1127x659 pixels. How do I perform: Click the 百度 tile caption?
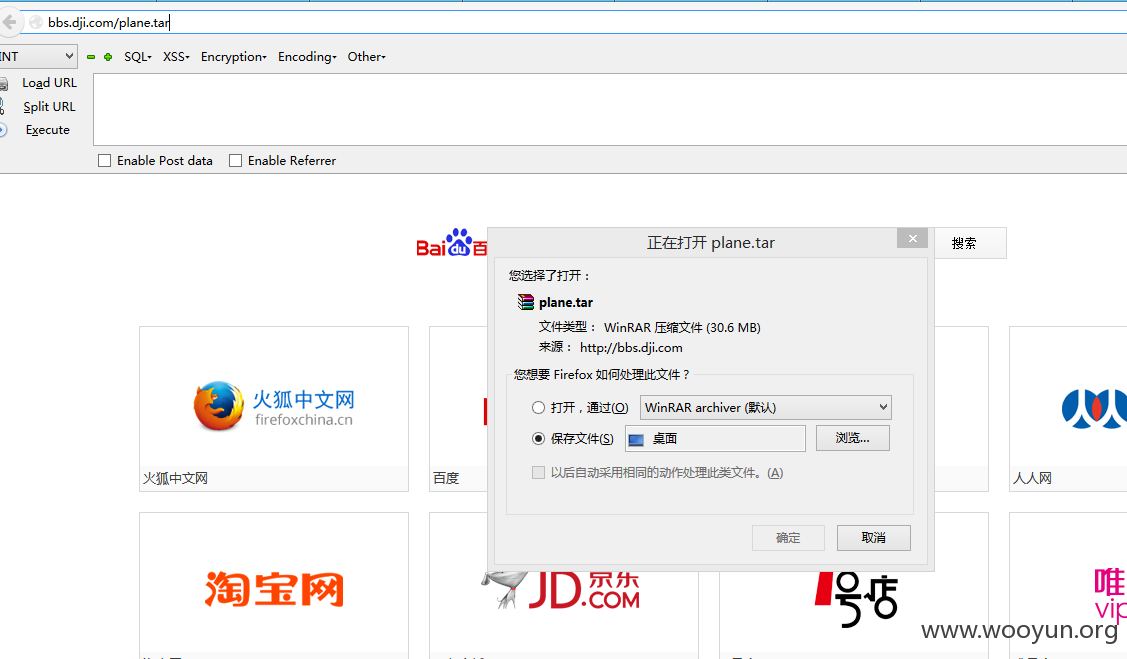pyautogui.click(x=446, y=479)
